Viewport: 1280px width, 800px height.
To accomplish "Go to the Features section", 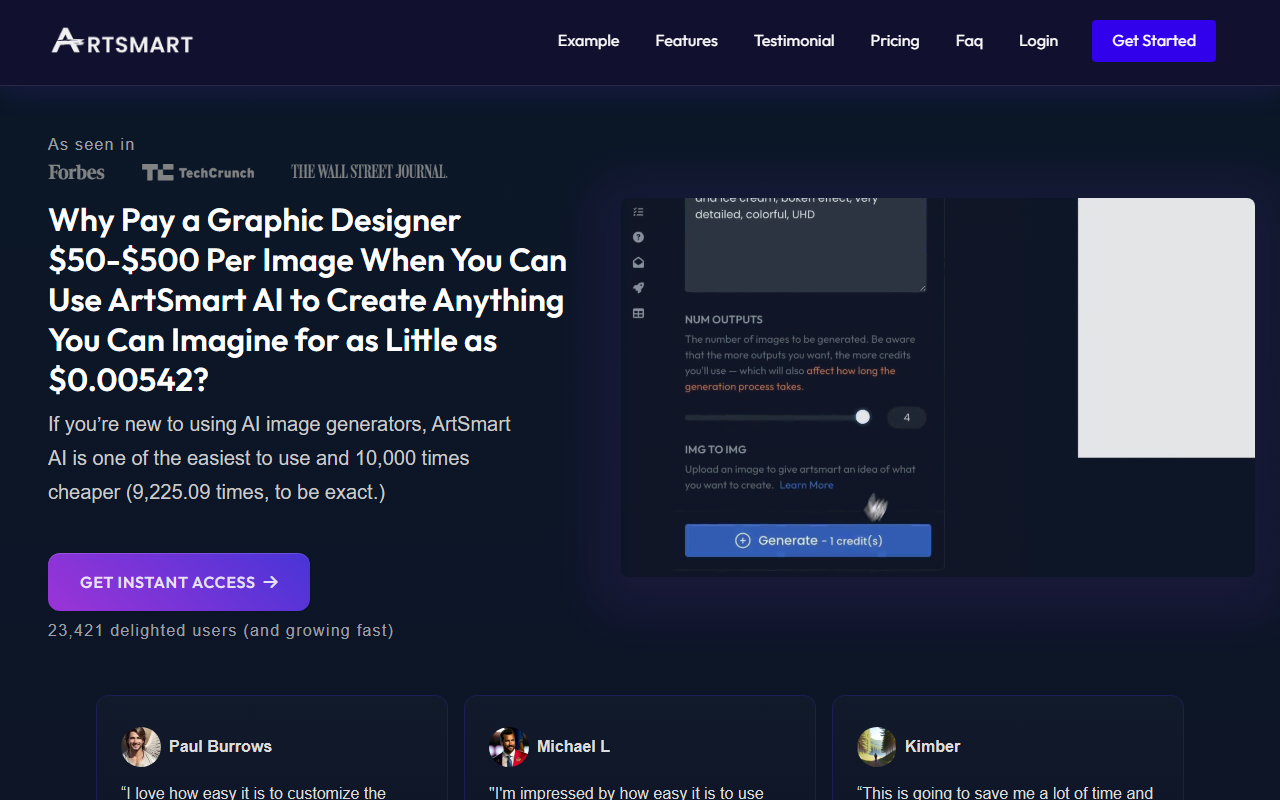I will click(686, 41).
